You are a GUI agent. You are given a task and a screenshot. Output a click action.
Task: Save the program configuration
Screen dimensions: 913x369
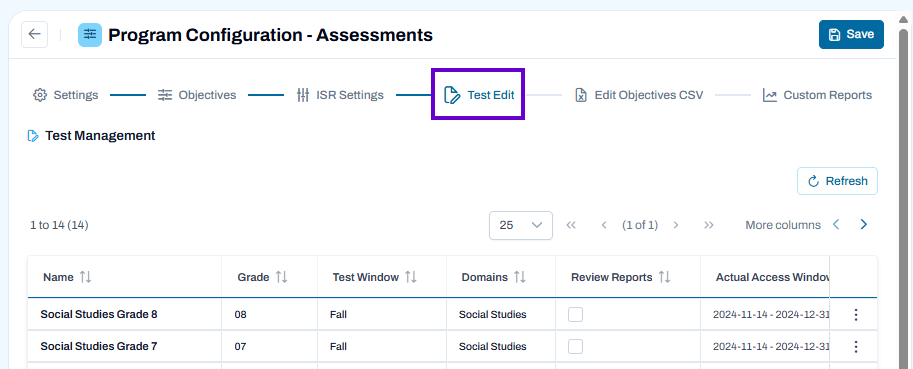[851, 34]
